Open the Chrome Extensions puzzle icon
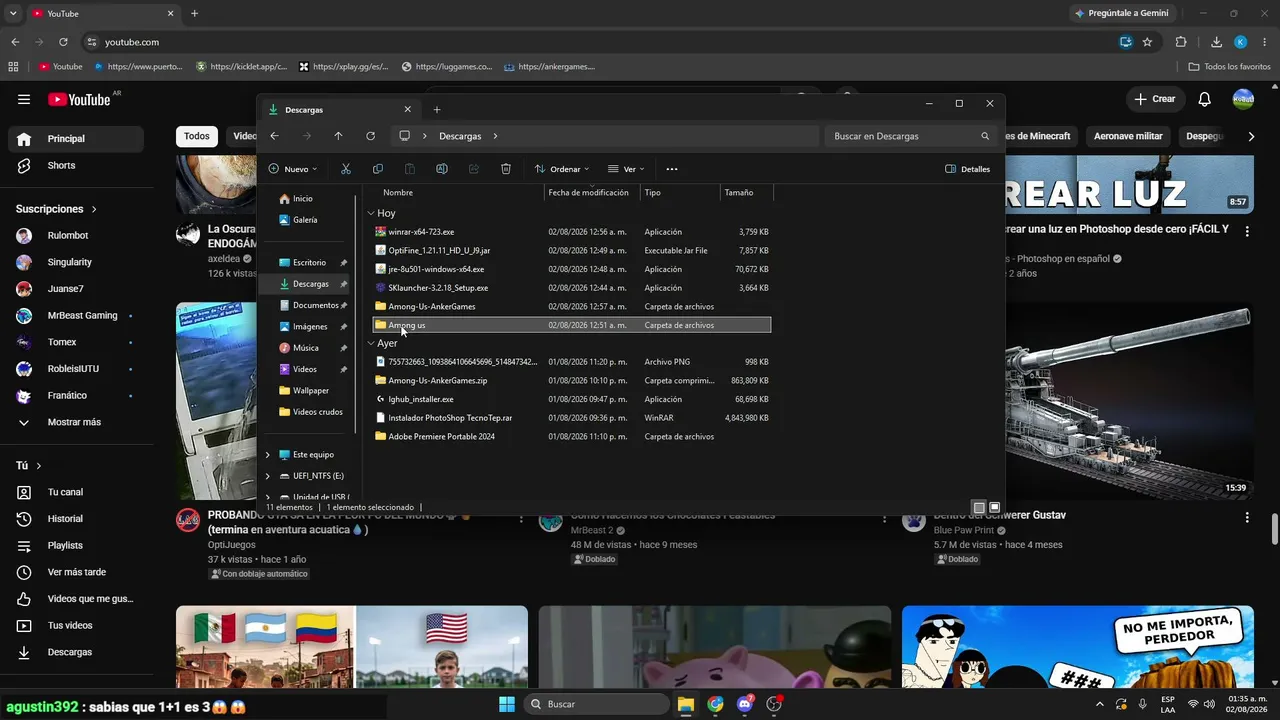The width and height of the screenshot is (1280, 720). pyautogui.click(x=1181, y=42)
